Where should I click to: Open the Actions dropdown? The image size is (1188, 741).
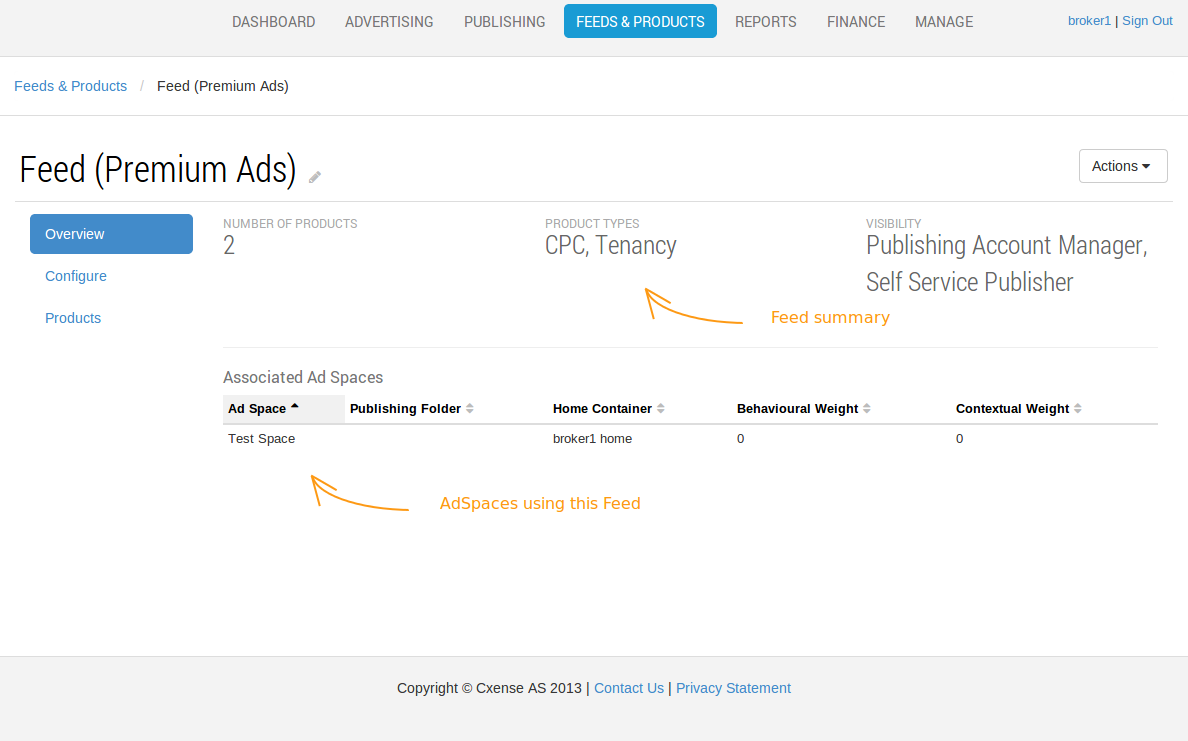(1123, 166)
